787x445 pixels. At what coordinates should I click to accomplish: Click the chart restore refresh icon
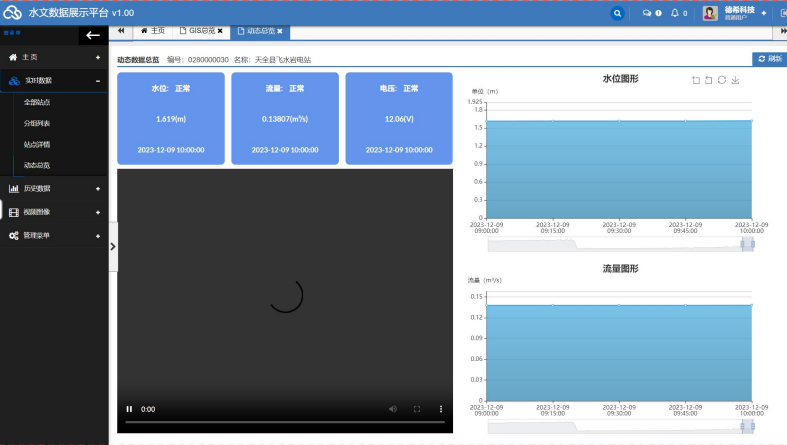tap(722, 80)
